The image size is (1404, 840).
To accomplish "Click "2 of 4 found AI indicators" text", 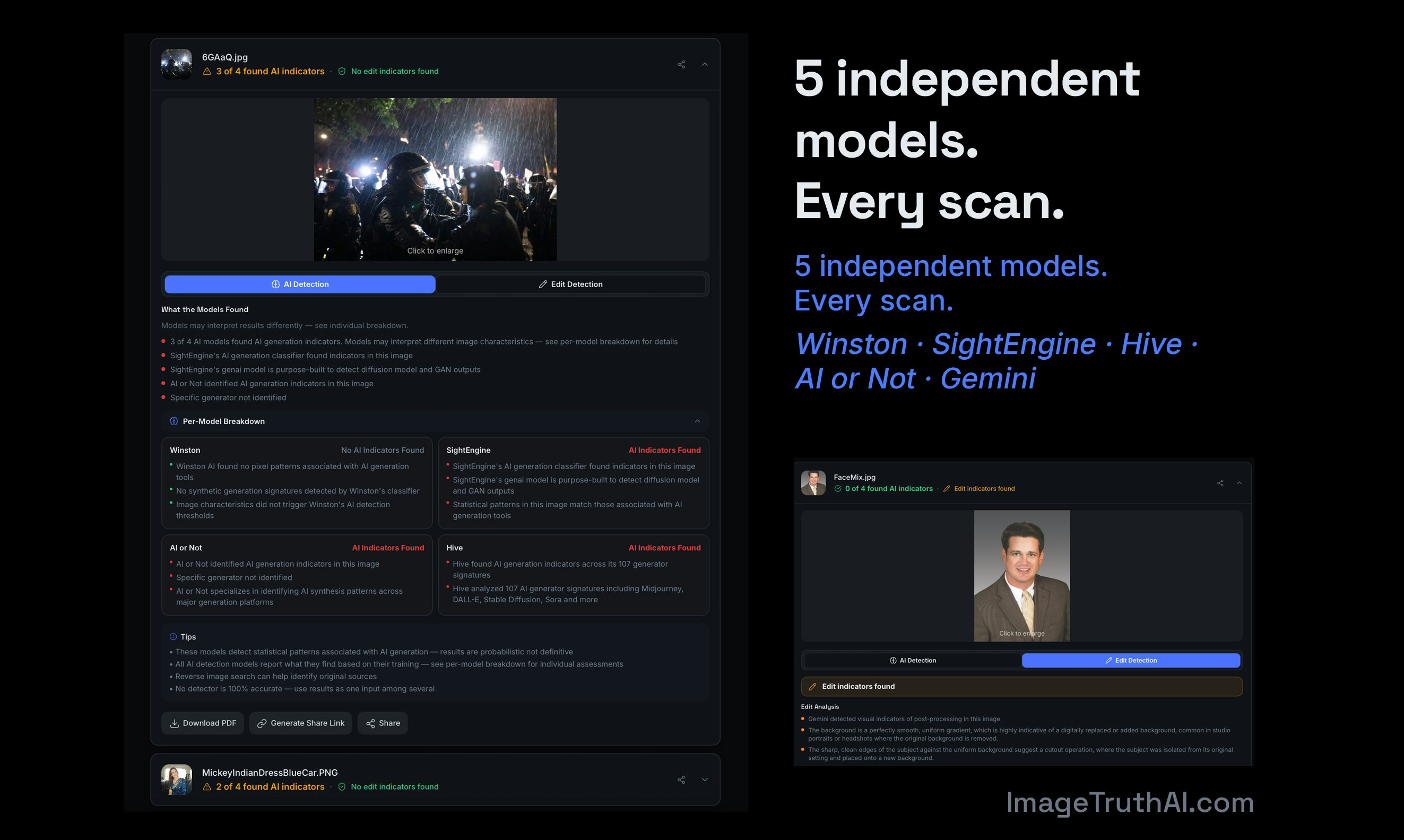I will pyautogui.click(x=271, y=787).
